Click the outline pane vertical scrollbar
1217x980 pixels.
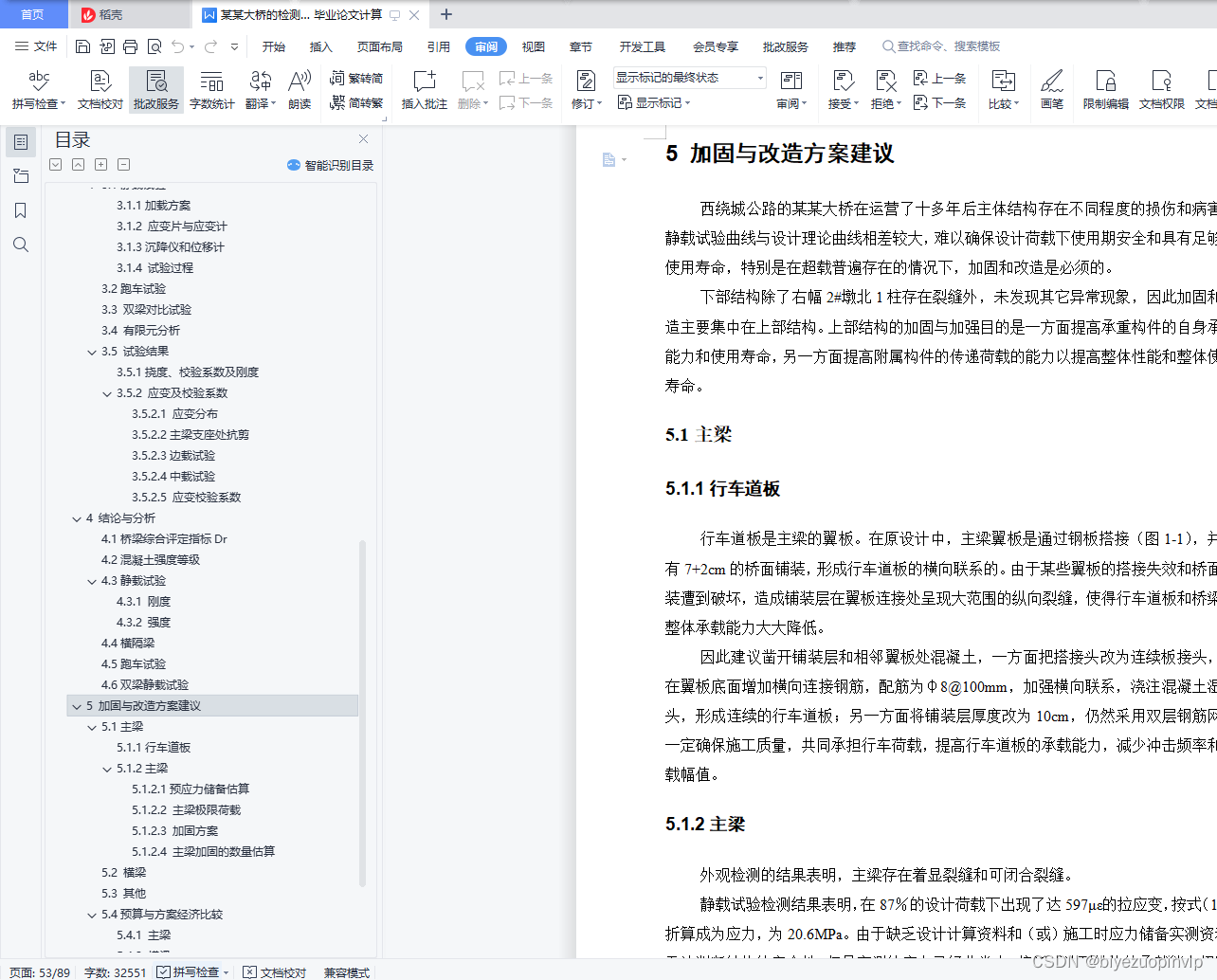362,713
